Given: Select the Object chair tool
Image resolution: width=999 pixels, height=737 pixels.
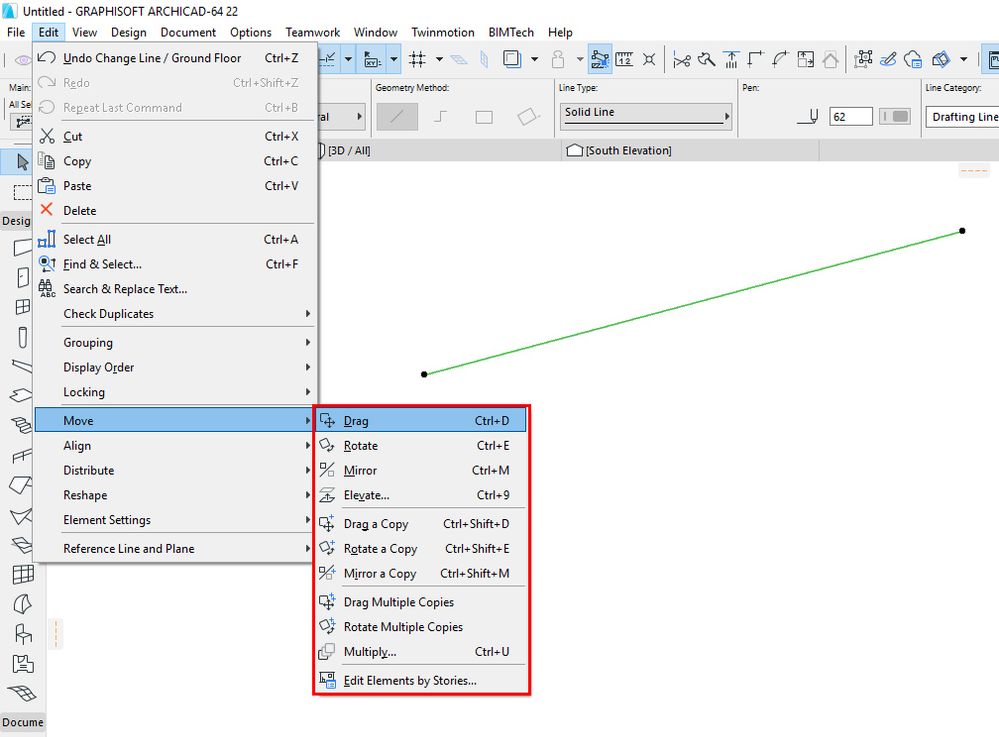Looking at the screenshot, I should [23, 634].
